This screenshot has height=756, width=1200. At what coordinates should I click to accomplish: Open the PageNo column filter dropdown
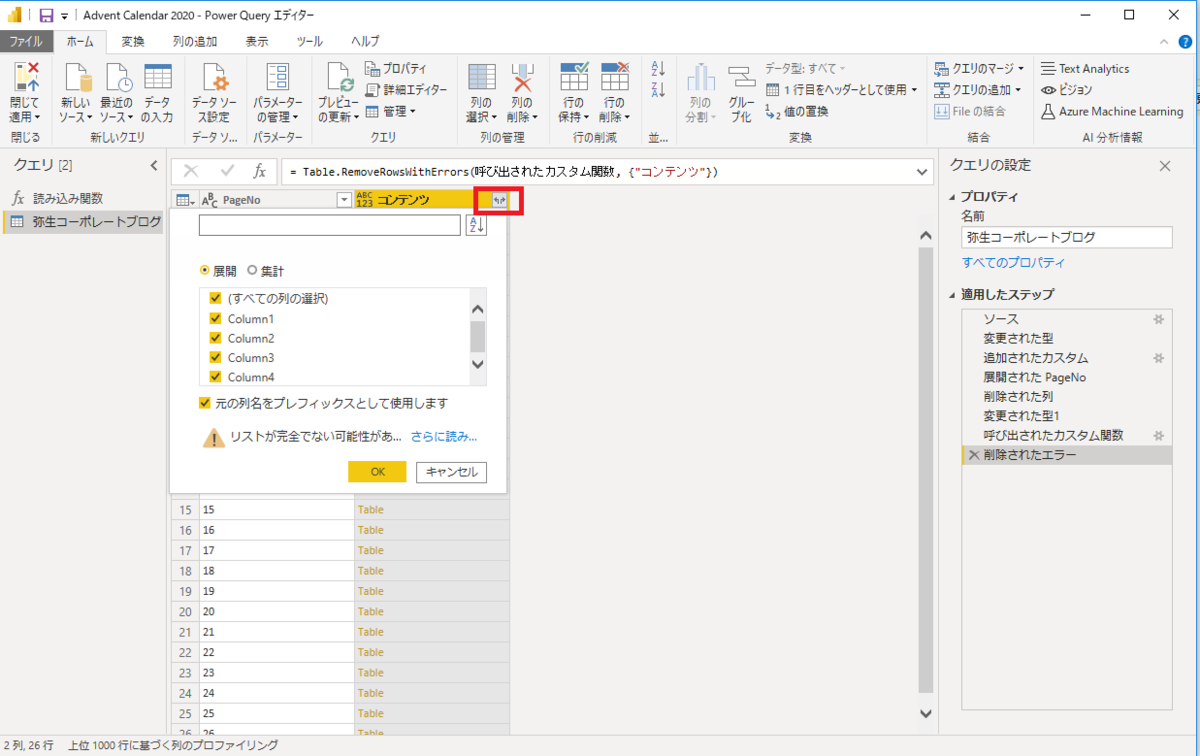pos(344,199)
